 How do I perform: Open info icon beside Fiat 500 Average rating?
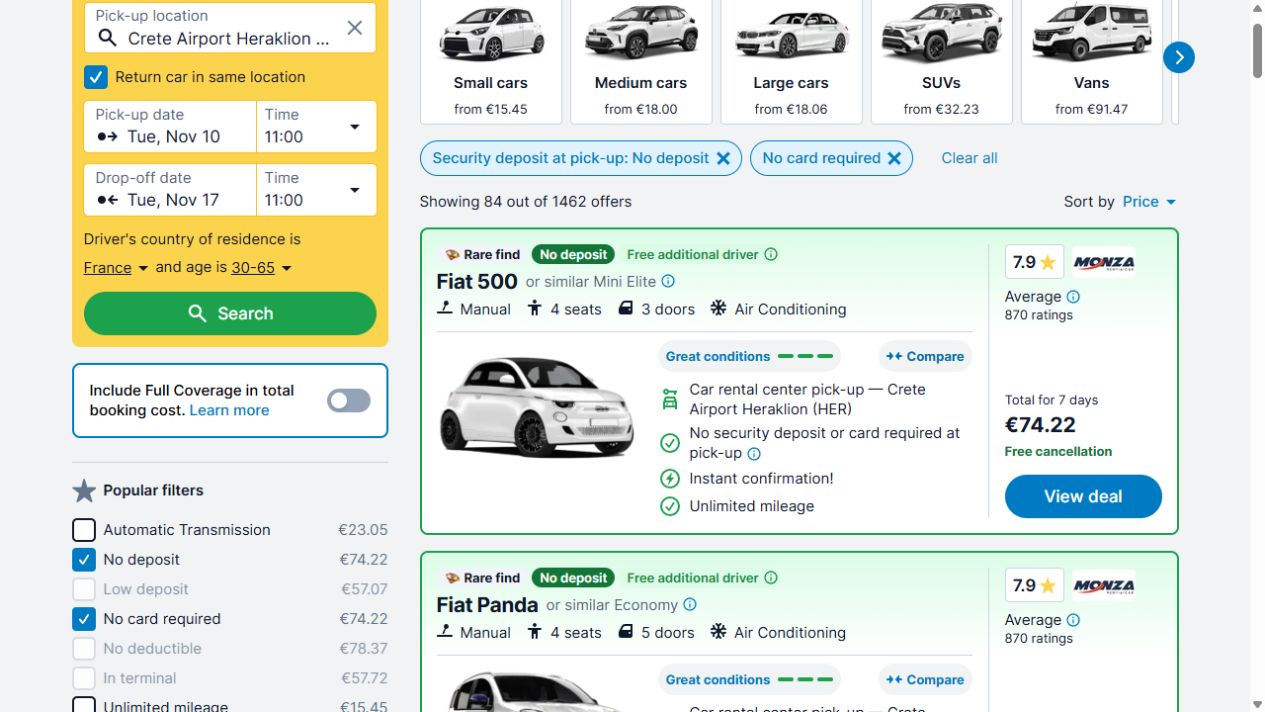[1073, 297]
